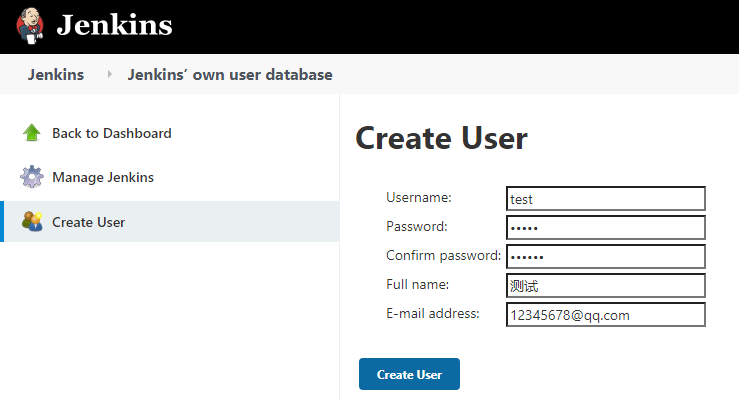Select Create User in sidebar
Viewport: 739px width, 400px height.
(x=88, y=222)
